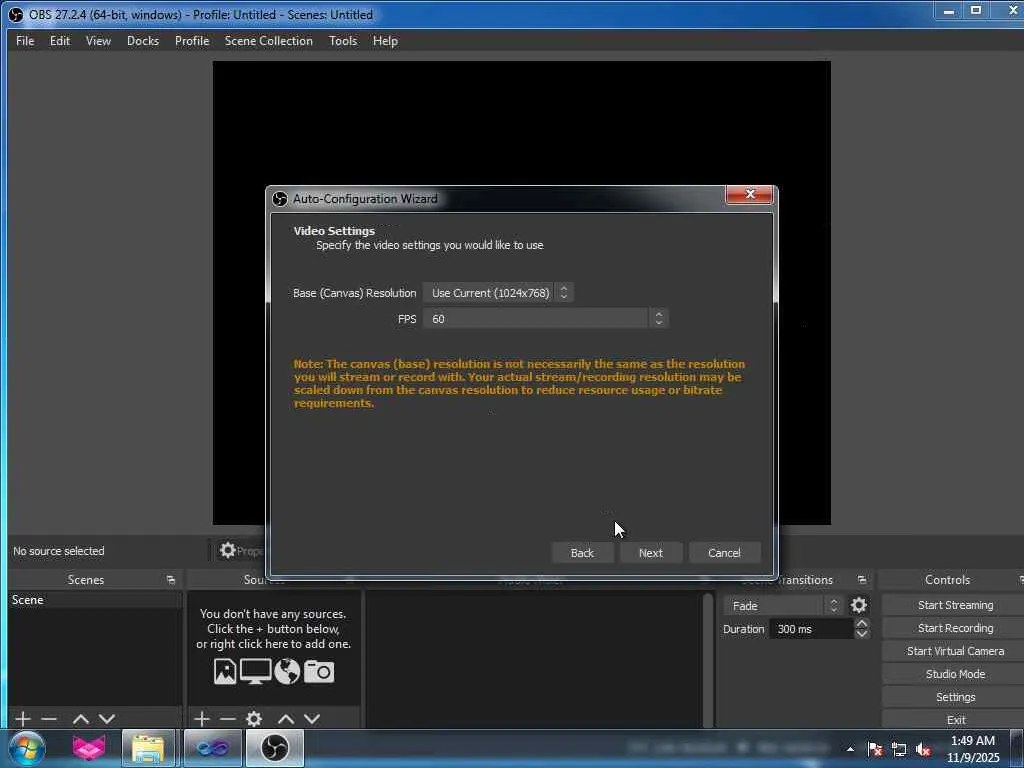Open source properties gear in Sources toolbar
1024x768 pixels.
pos(254,719)
